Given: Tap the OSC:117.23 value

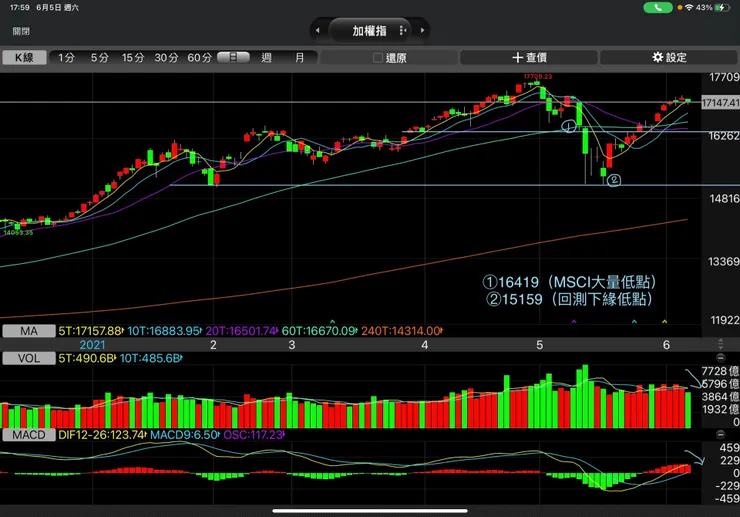Looking at the screenshot, I should [x=254, y=435].
